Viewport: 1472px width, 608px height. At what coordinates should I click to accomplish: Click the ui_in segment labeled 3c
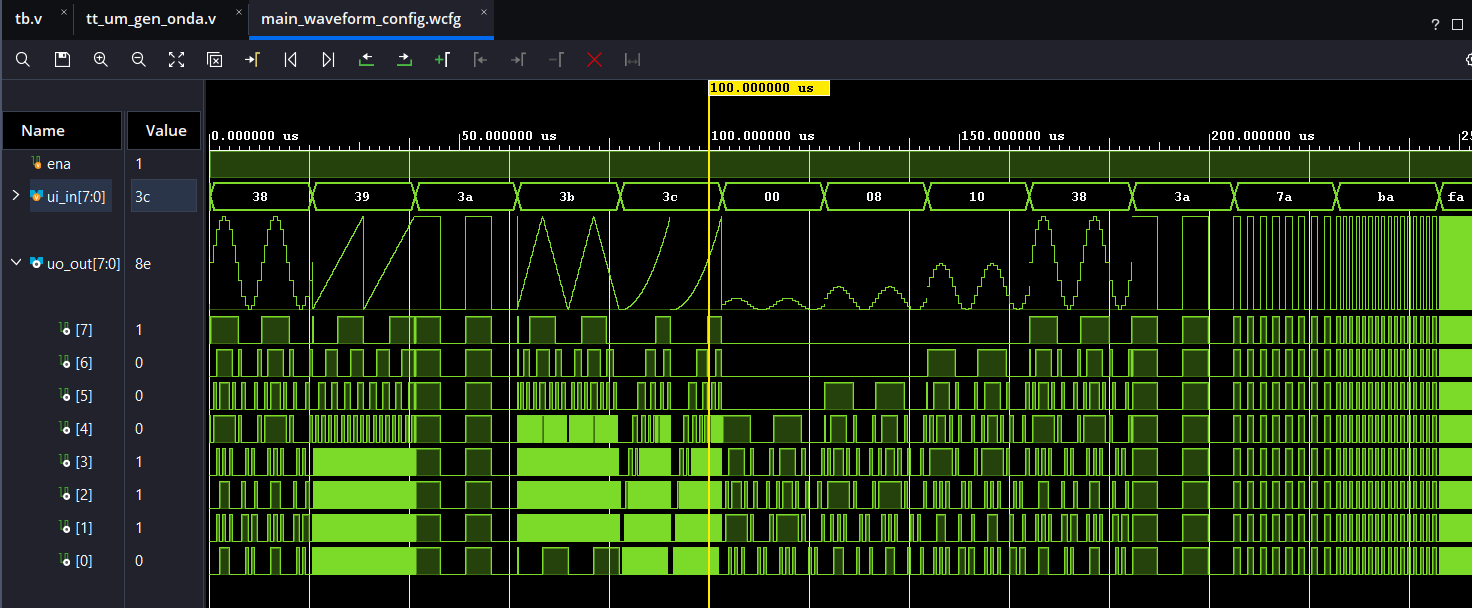tap(670, 197)
